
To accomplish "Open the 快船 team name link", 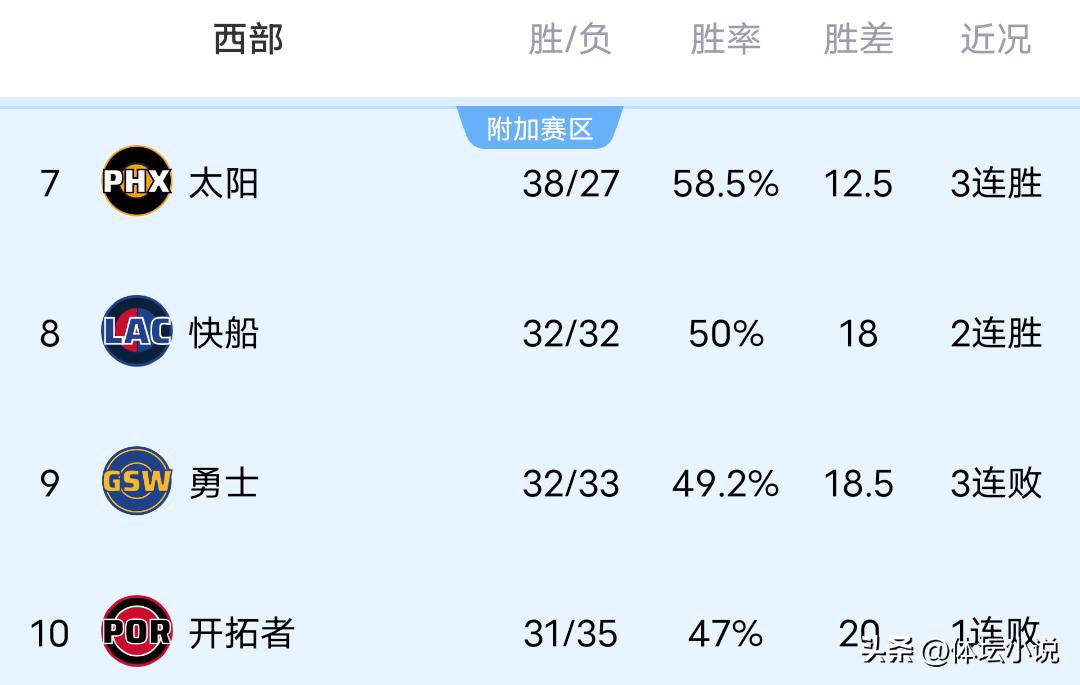I will tap(223, 333).
